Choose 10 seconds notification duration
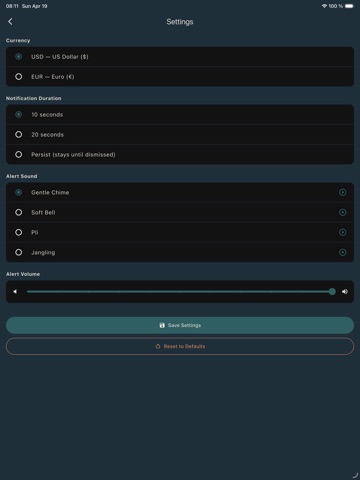The image size is (360, 480). click(180, 115)
